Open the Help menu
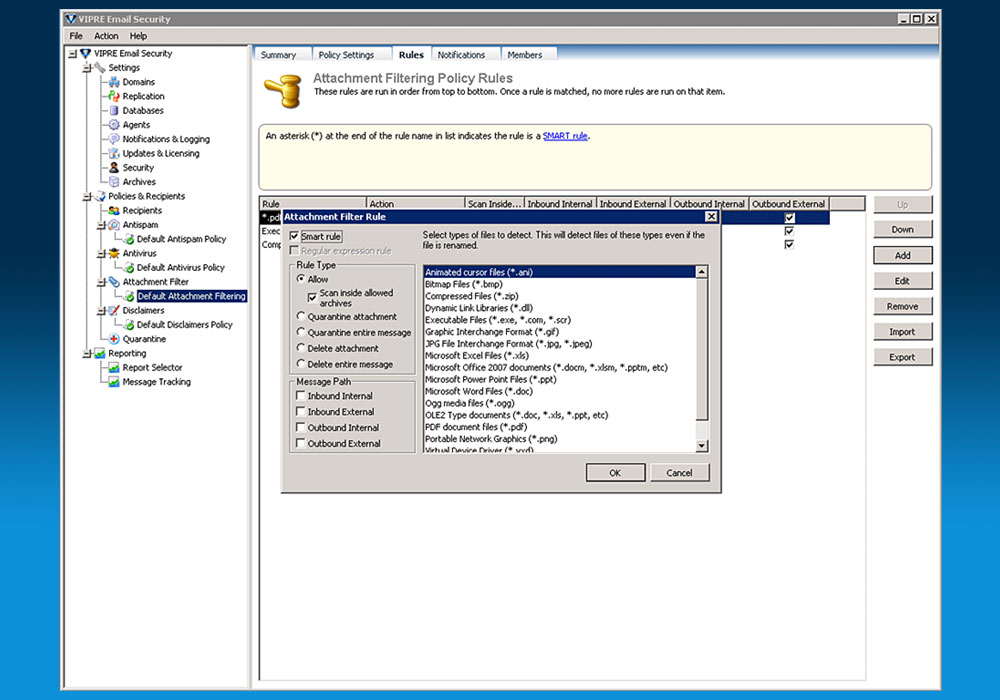The height and width of the screenshot is (700, 1000). click(138, 36)
